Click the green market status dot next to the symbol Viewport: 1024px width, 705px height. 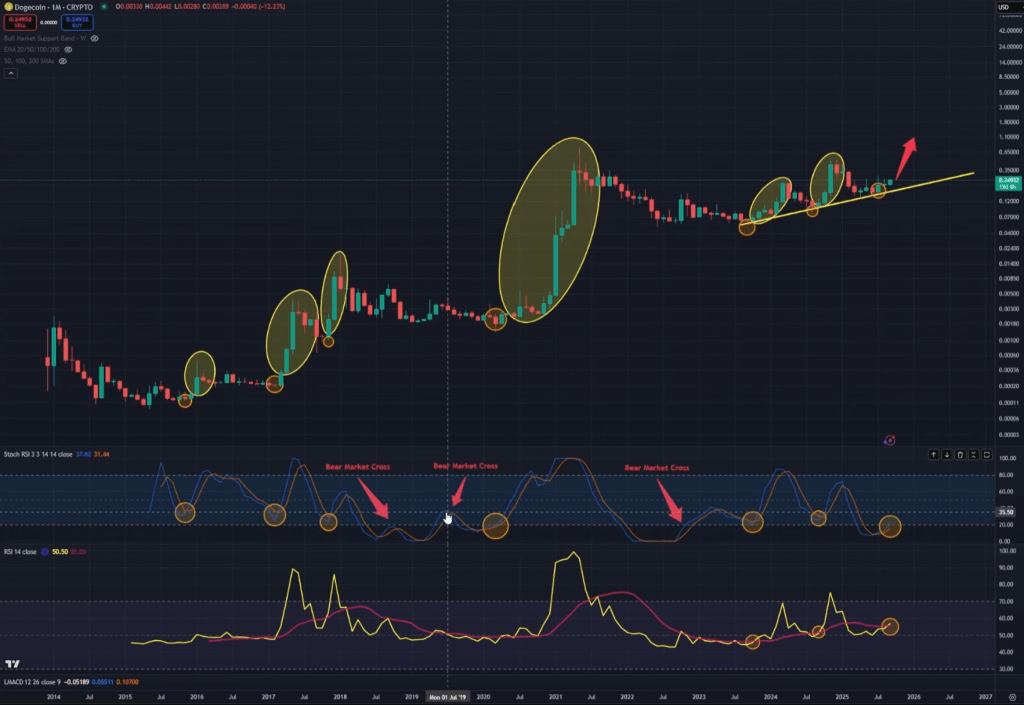104,7
